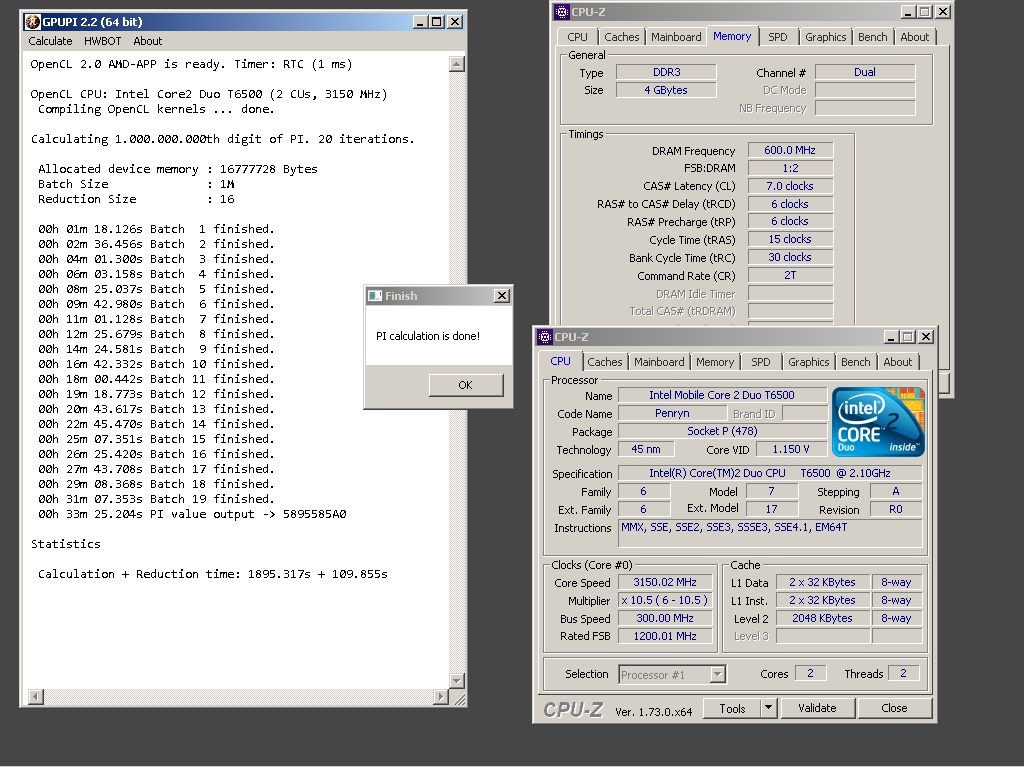1024x768 pixels.
Task: Click the PI value output line 5895585A0
Action: click(193, 515)
